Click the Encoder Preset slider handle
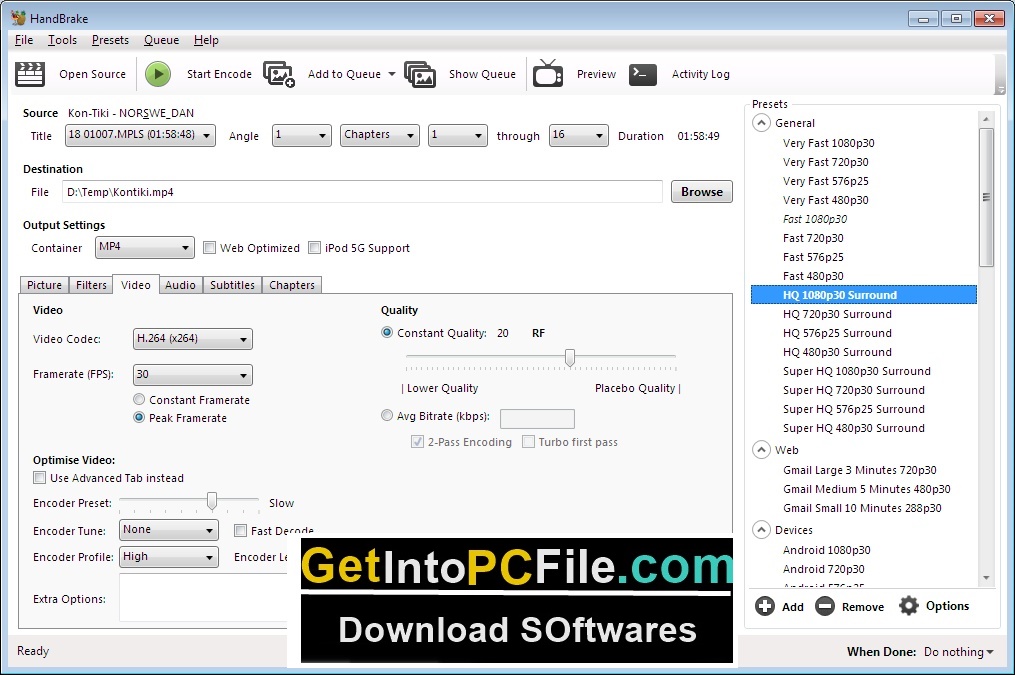Viewport: 1015px width, 675px height. tap(212, 500)
